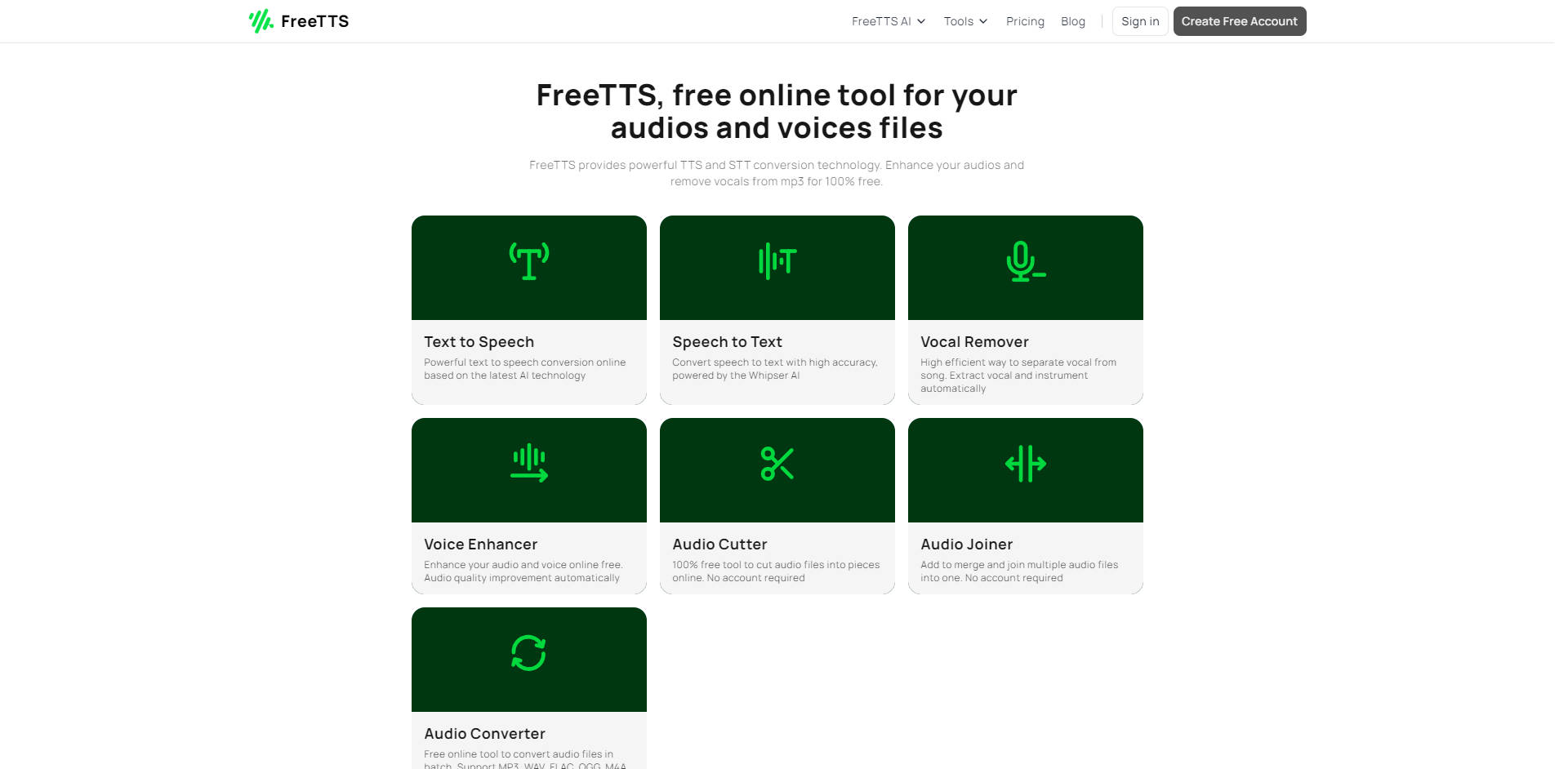Open the Pricing menu item

click(1025, 21)
